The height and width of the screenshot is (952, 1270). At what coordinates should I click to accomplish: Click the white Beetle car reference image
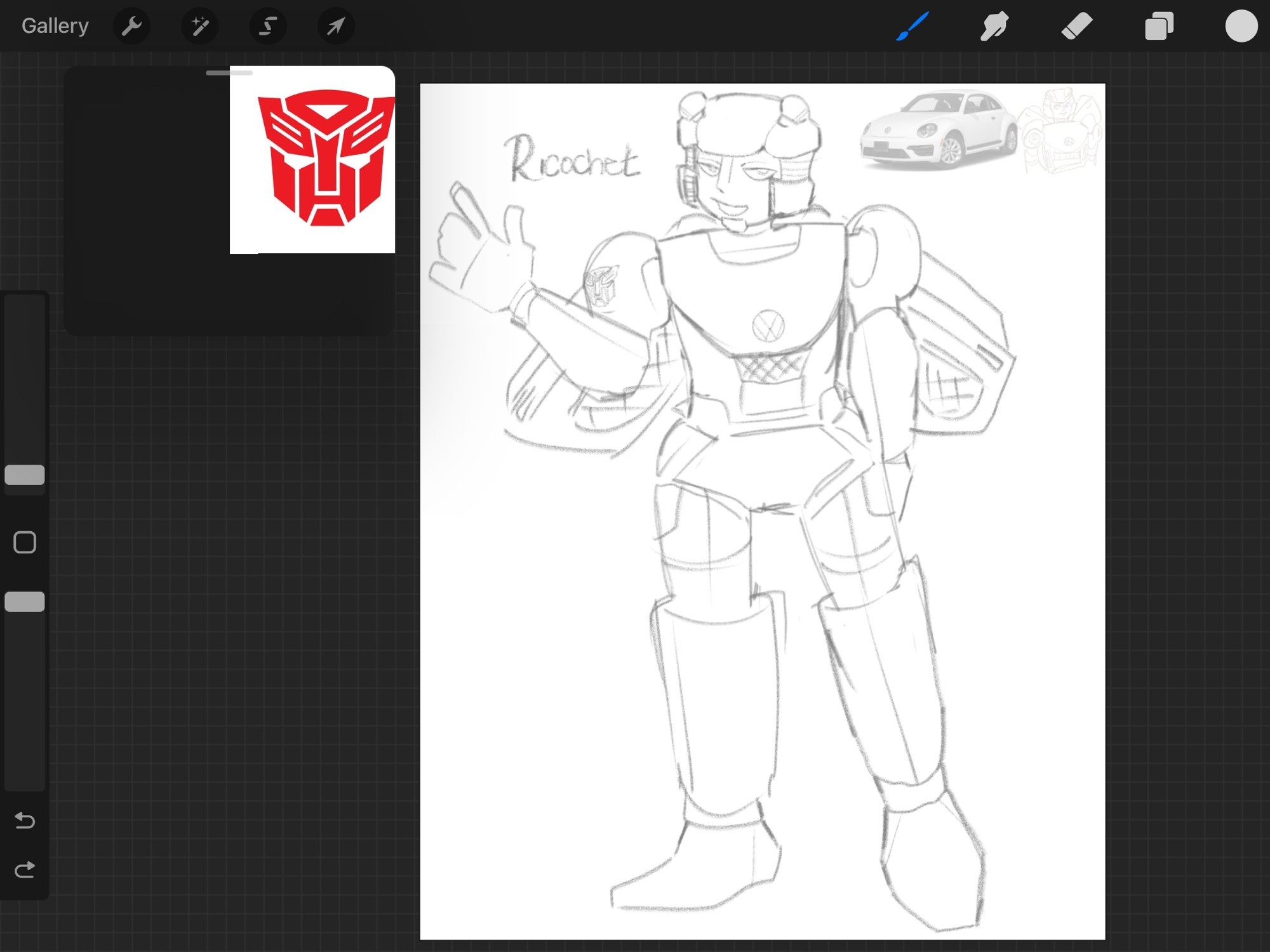[x=939, y=131]
